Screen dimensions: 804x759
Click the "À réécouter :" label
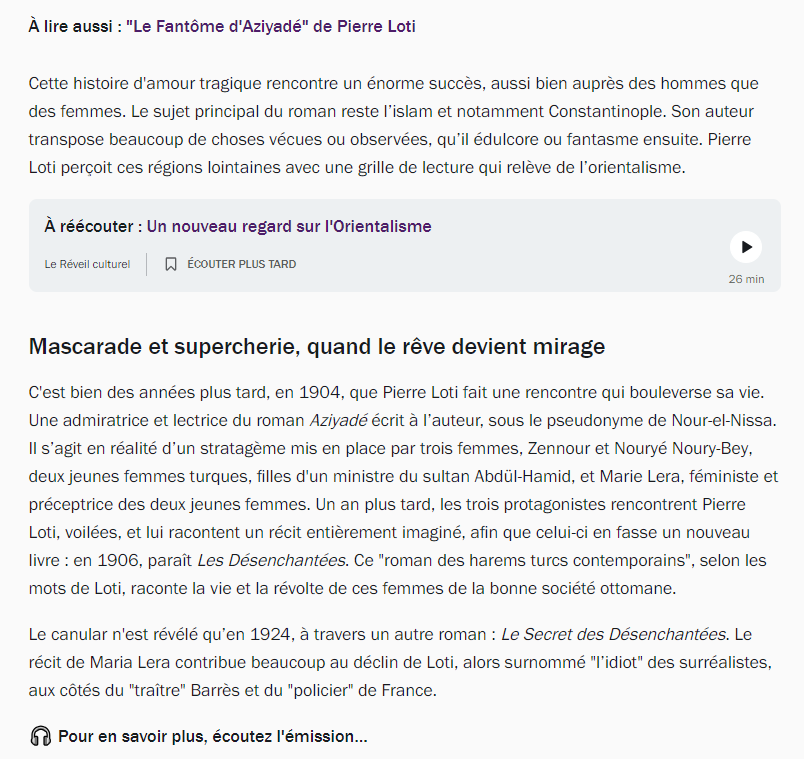[93, 227]
